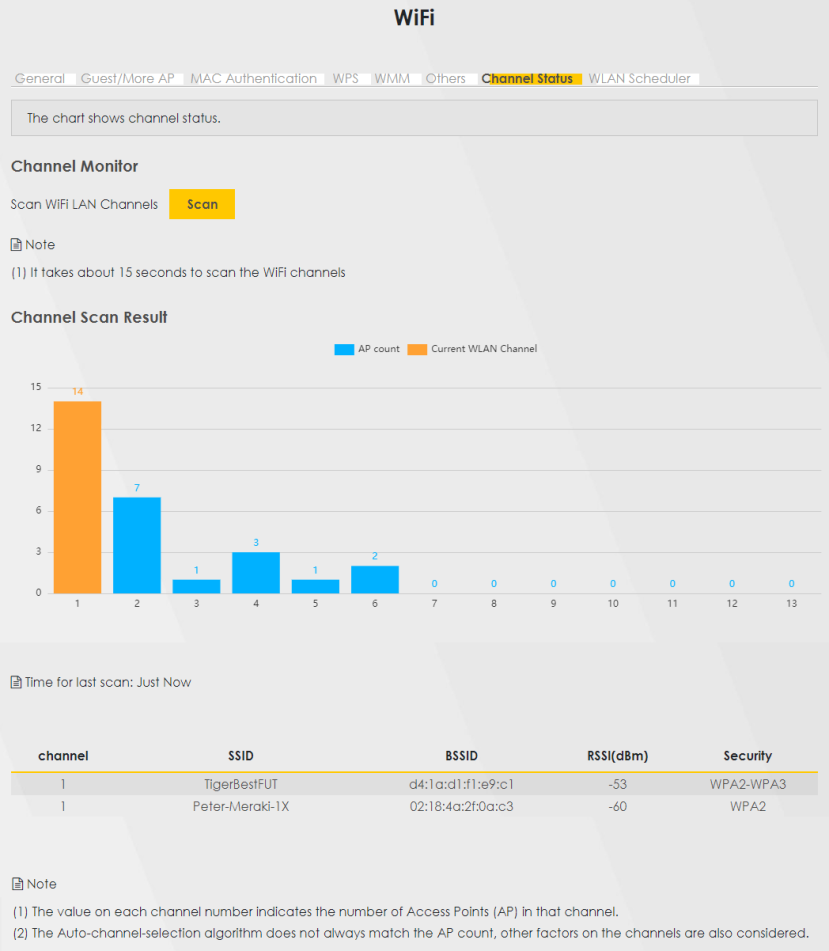This screenshot has width=829, height=951.
Task: Switch to the General tab
Action: tap(40, 79)
